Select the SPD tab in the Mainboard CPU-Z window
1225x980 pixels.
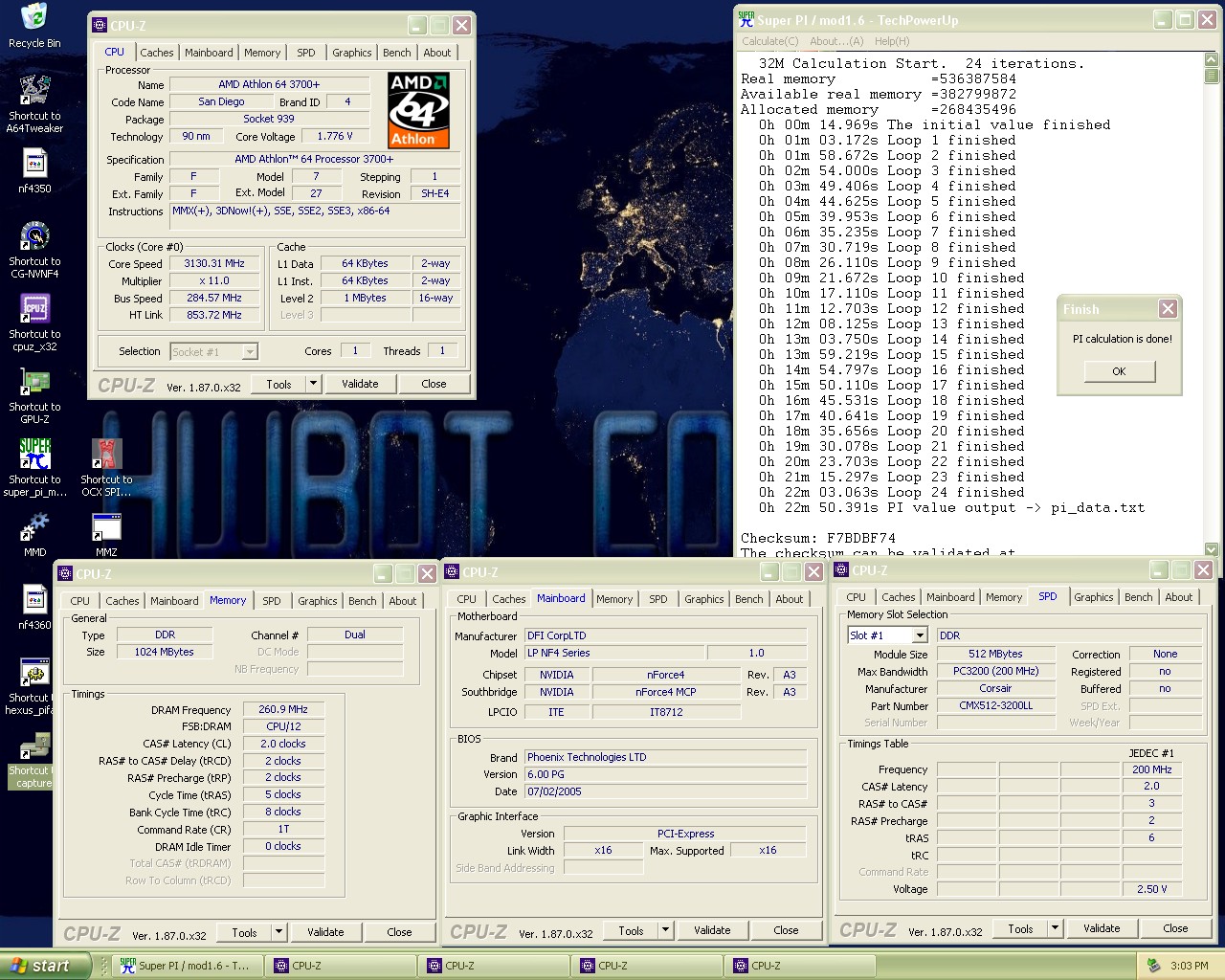(x=658, y=599)
